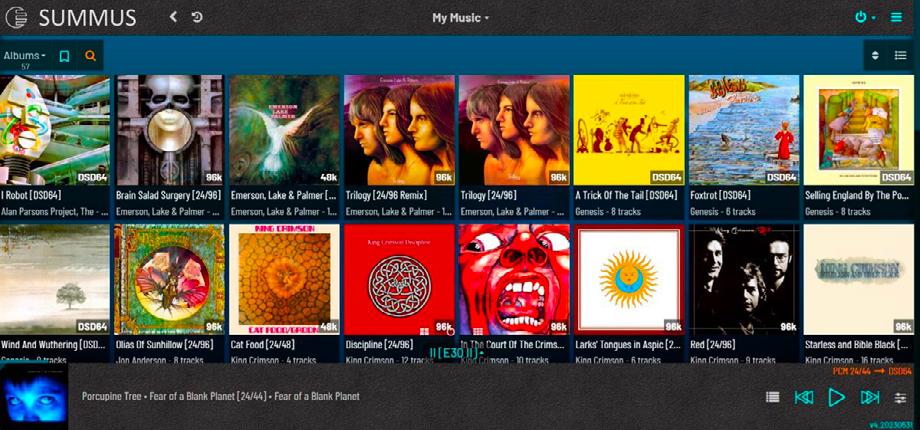Open the power button dropdown
This screenshot has width=920, height=430.
pos(865,18)
